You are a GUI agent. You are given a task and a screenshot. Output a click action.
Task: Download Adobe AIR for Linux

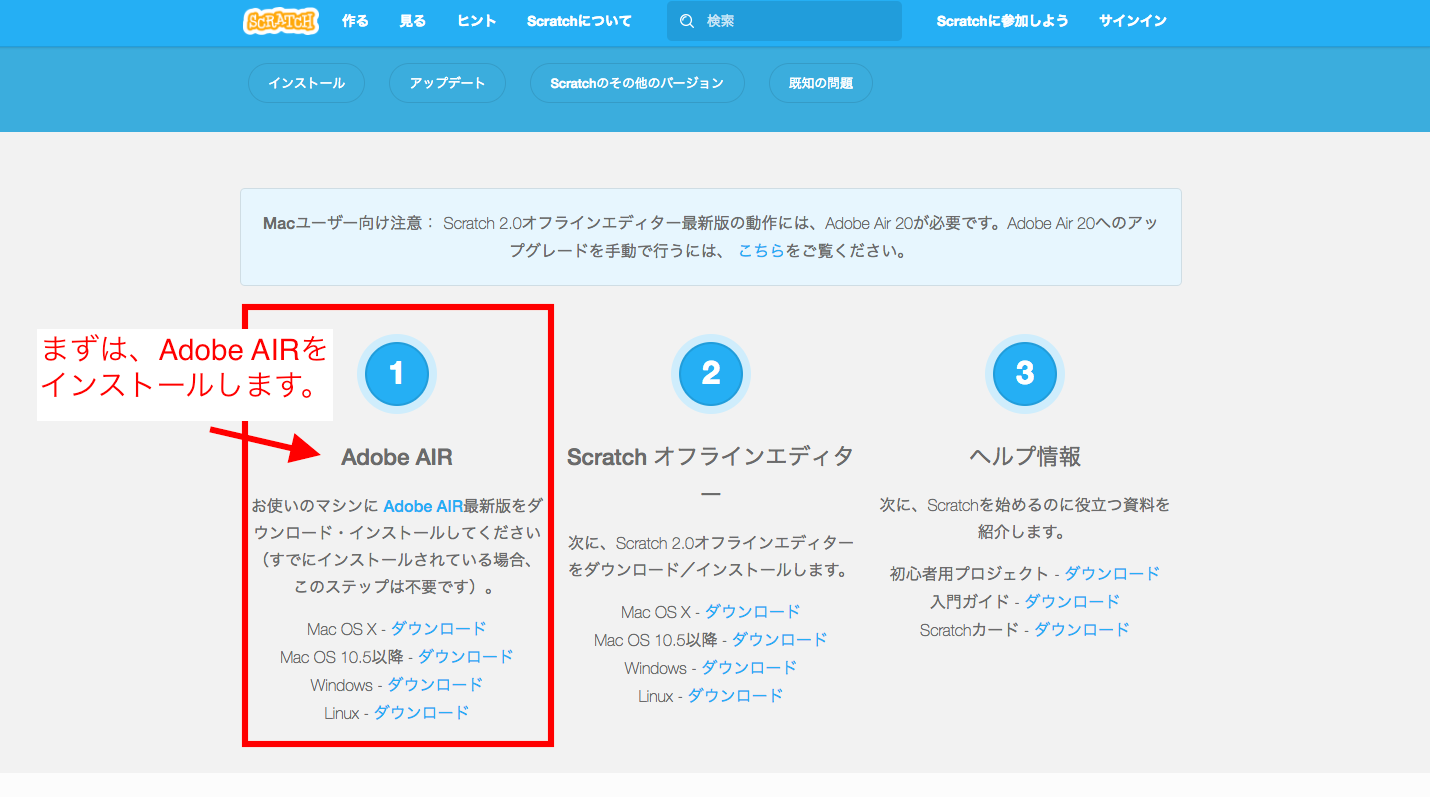pos(421,713)
